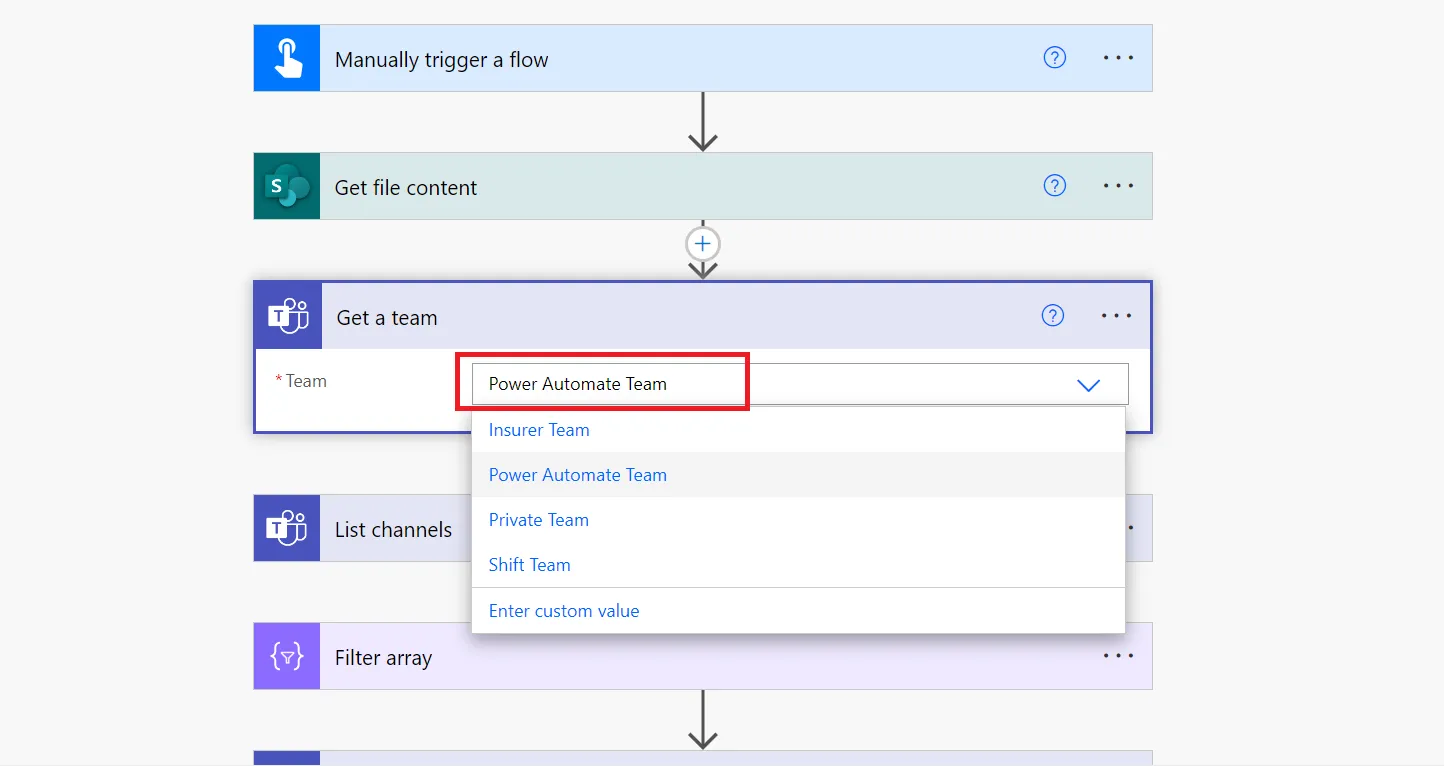Open the Filter array options menu

pos(1118,656)
